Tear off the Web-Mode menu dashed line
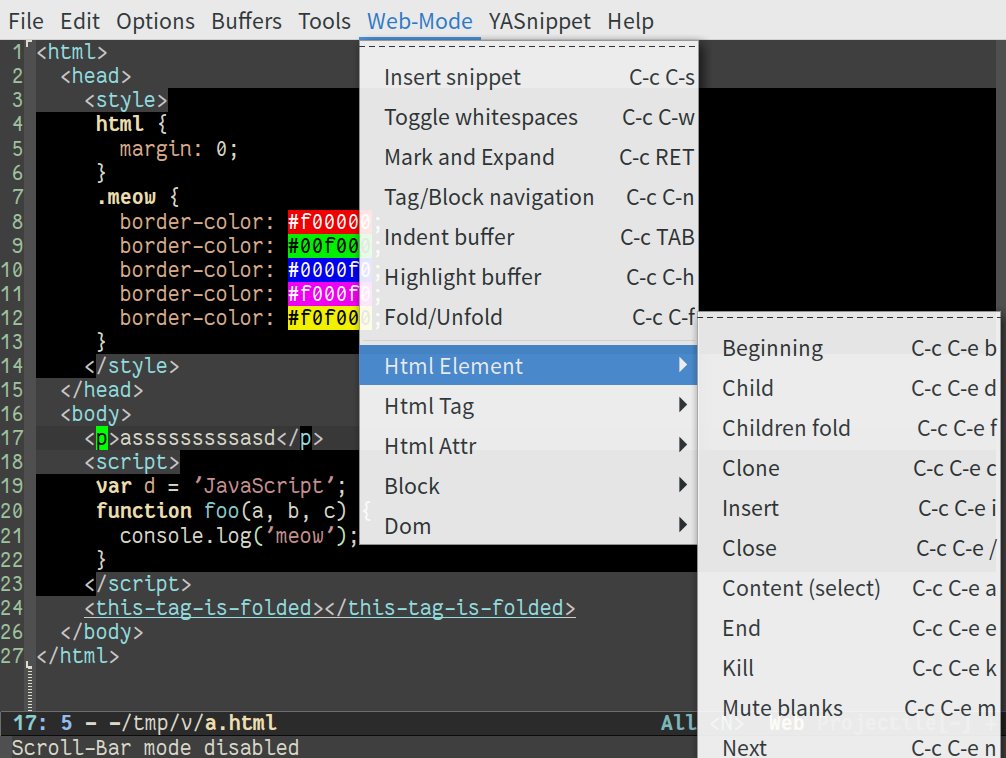Screen dimensions: 1006x758 click(x=529, y=47)
